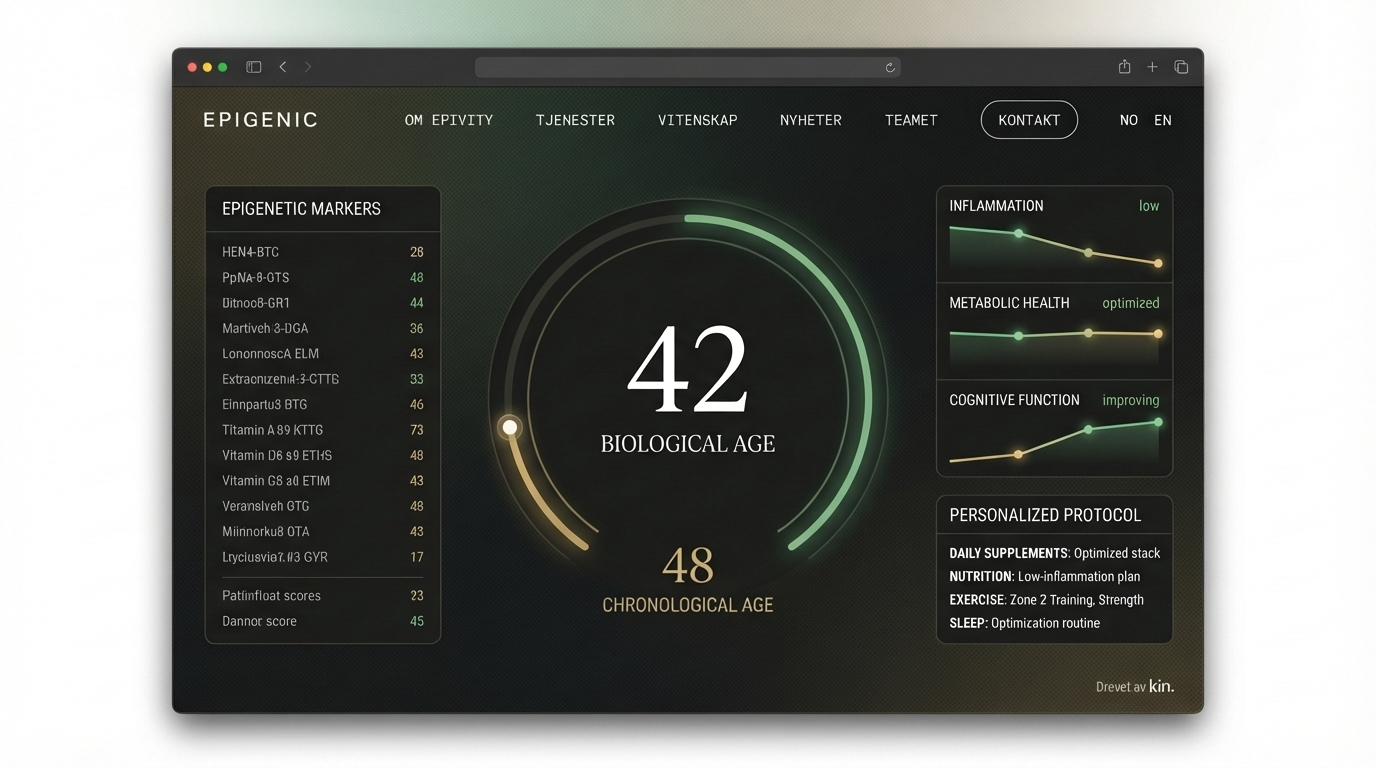Click the 'improving' cognitive status label

pyautogui.click(x=1131, y=400)
